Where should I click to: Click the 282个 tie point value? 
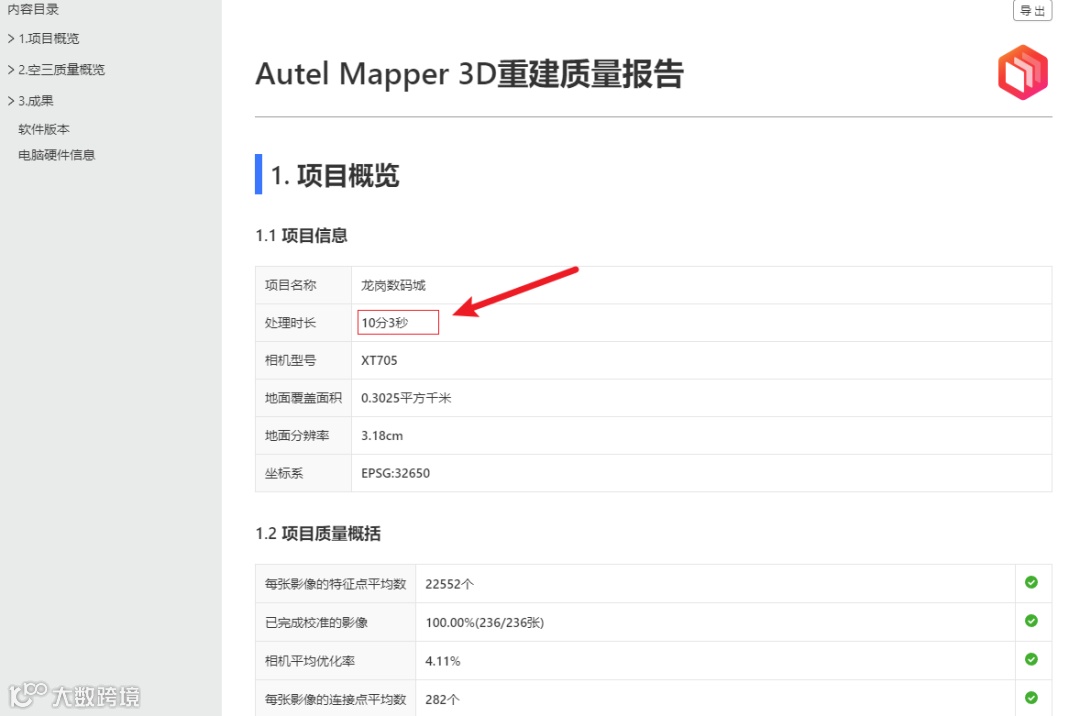442,699
